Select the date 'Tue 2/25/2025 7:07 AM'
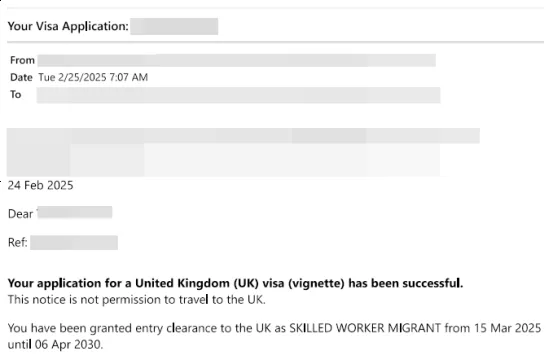Viewport: 554px width, 361px height. point(93,77)
